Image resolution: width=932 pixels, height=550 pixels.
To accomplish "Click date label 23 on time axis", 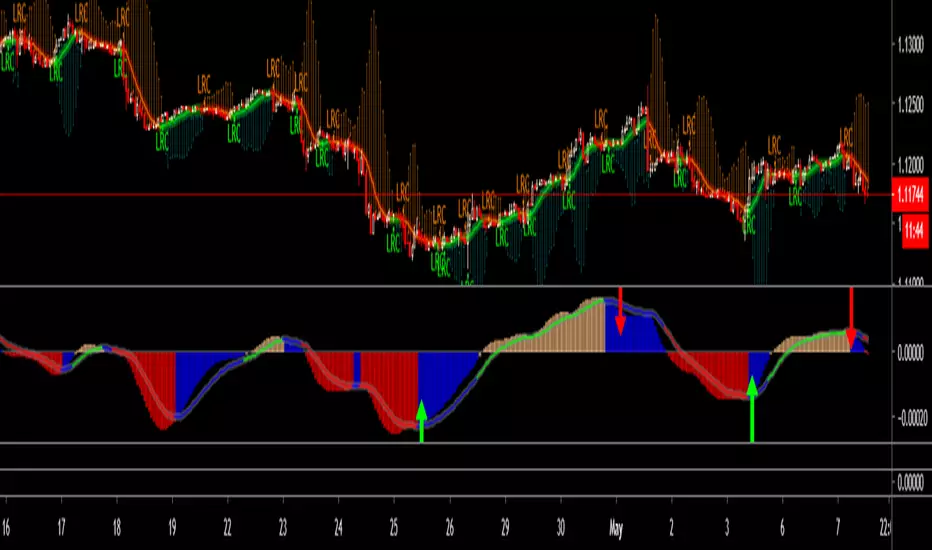I will (282, 527).
